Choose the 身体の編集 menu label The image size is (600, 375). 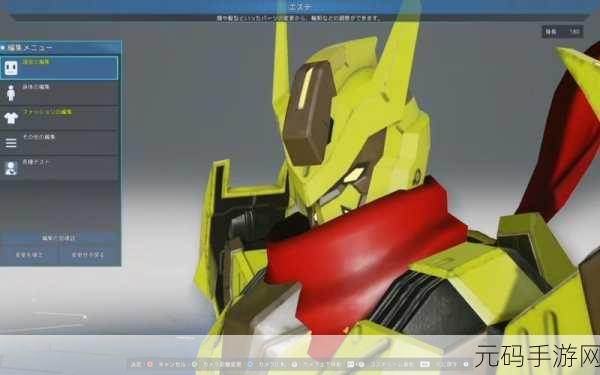tap(36, 87)
